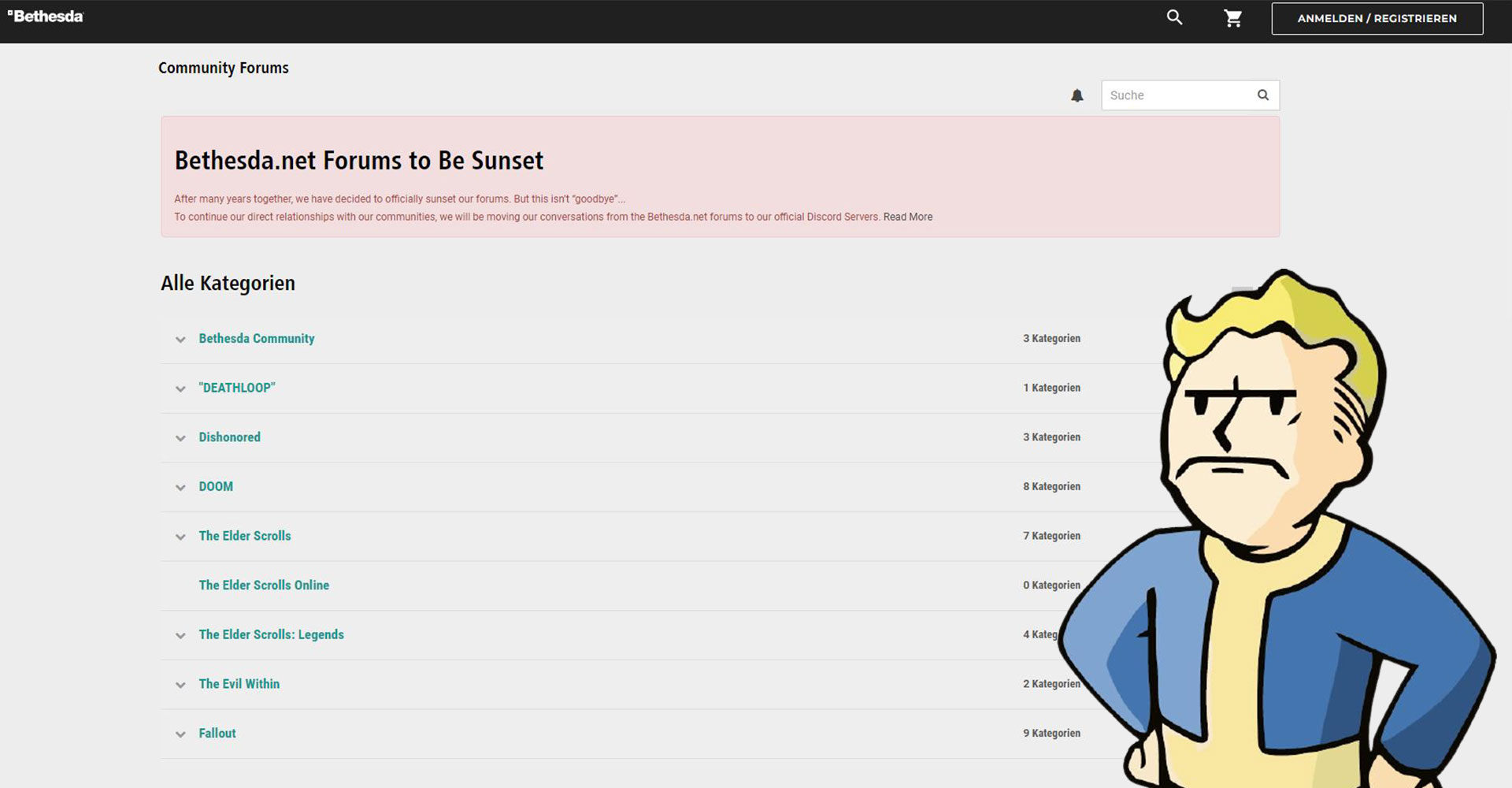Open The Elder Scrolls: Legends forum
The height and width of the screenshot is (788, 1512).
click(x=271, y=634)
